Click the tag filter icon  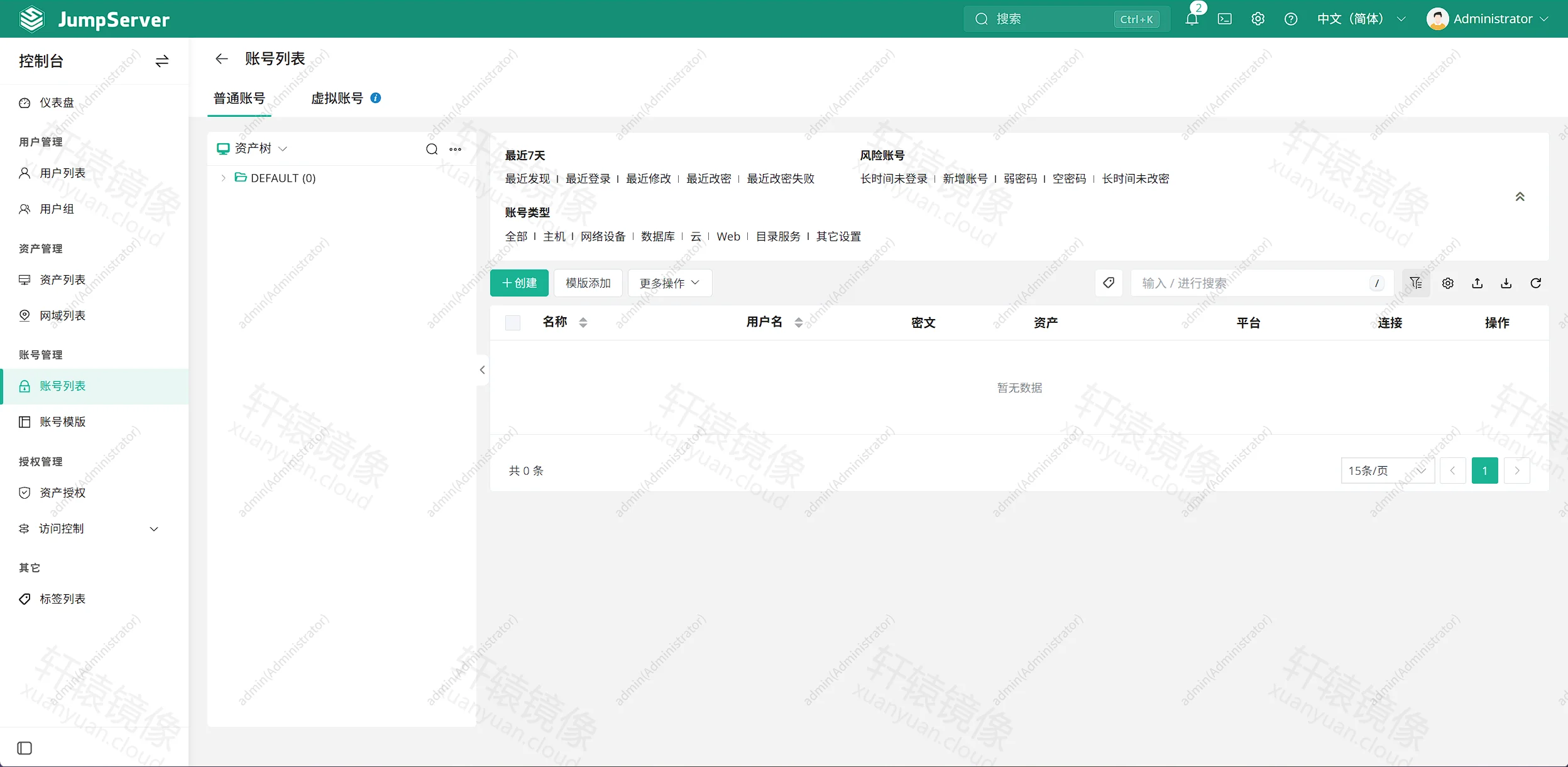pos(1109,283)
